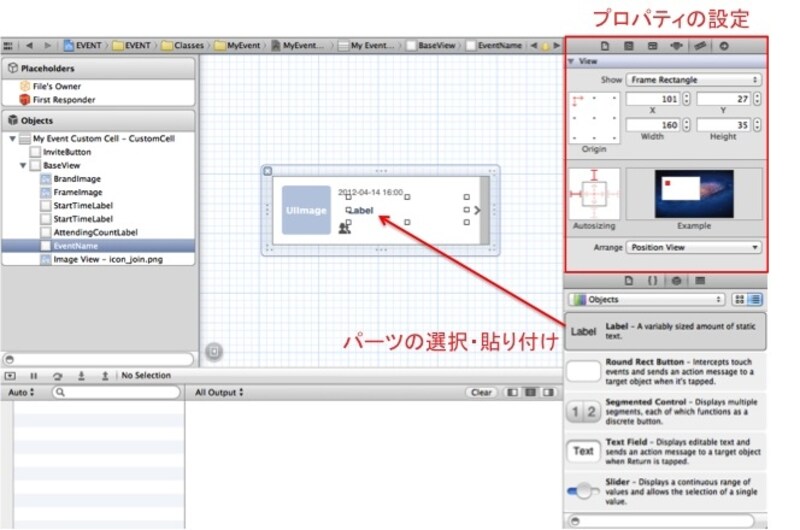Open the Connections inspector arrow icon

(x=723, y=46)
